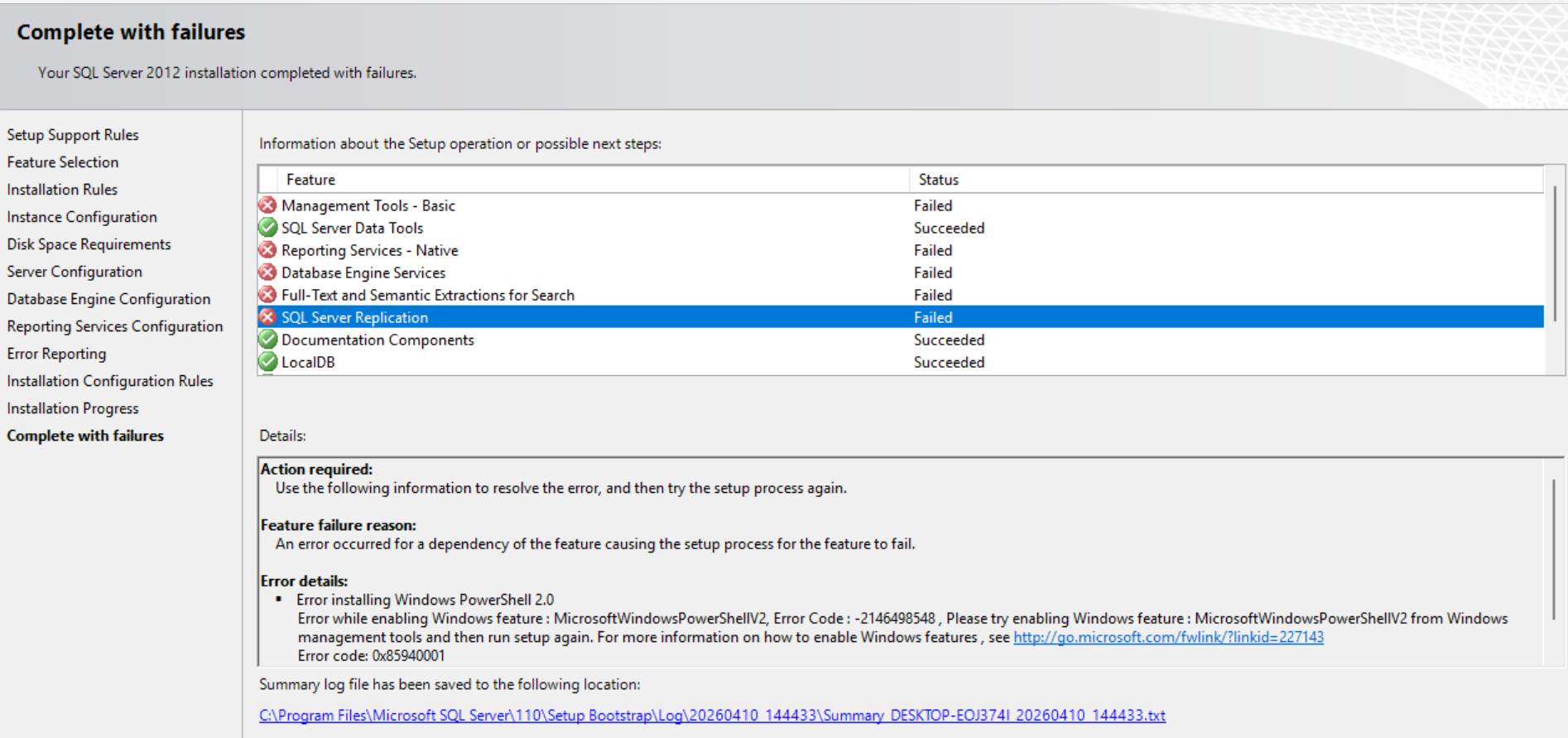Screen dimensions: 1568x738
Task: Click the error icon for Full-Text and Semantic Extractions
Action: pos(267,295)
